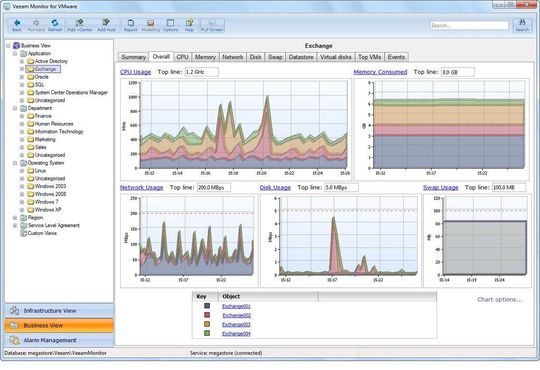Expand the Exchange tree node
Screen dimensions: 540x370
(x=22, y=69)
